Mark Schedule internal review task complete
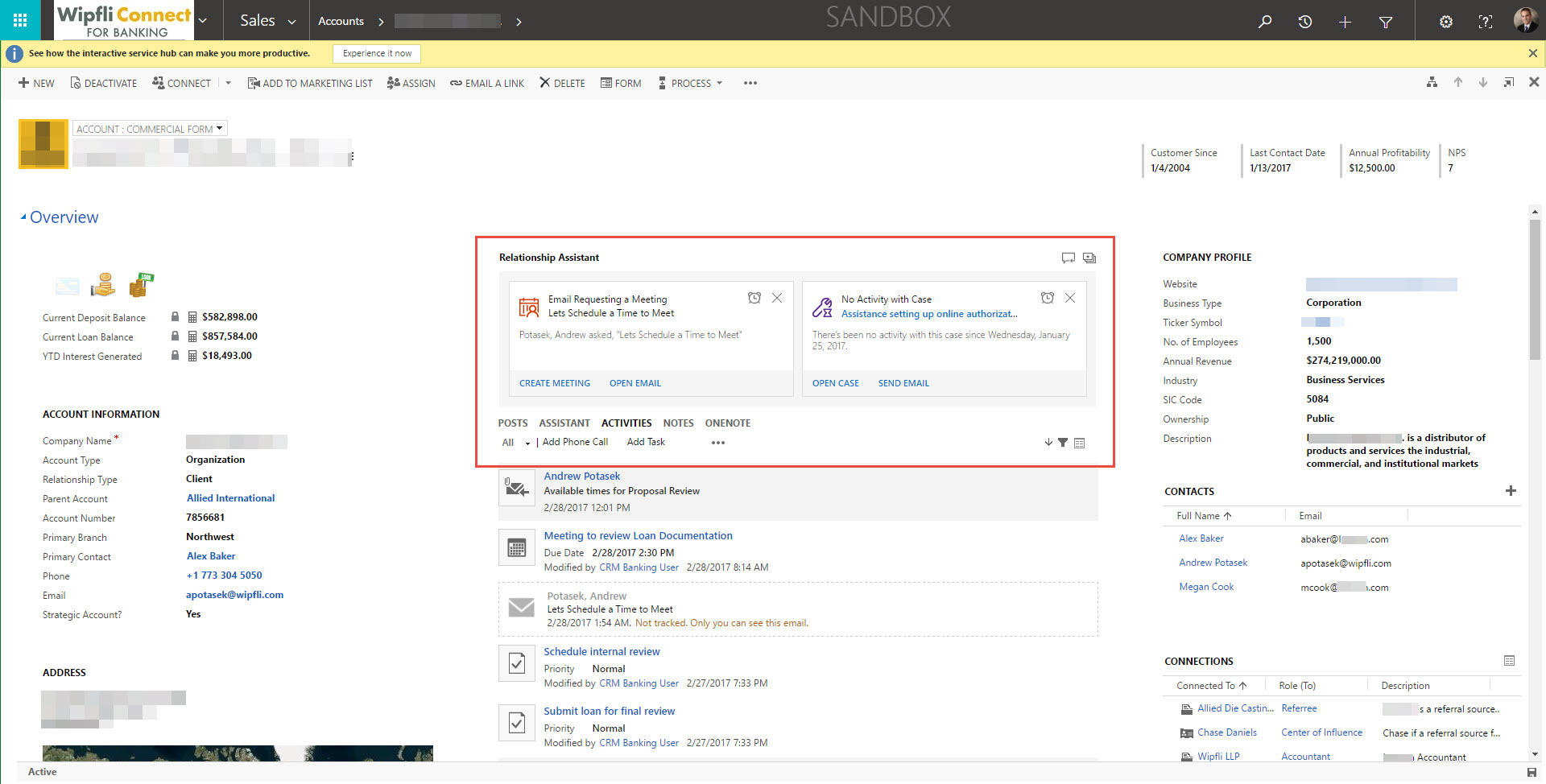The height and width of the screenshot is (784, 1546). coord(517,664)
